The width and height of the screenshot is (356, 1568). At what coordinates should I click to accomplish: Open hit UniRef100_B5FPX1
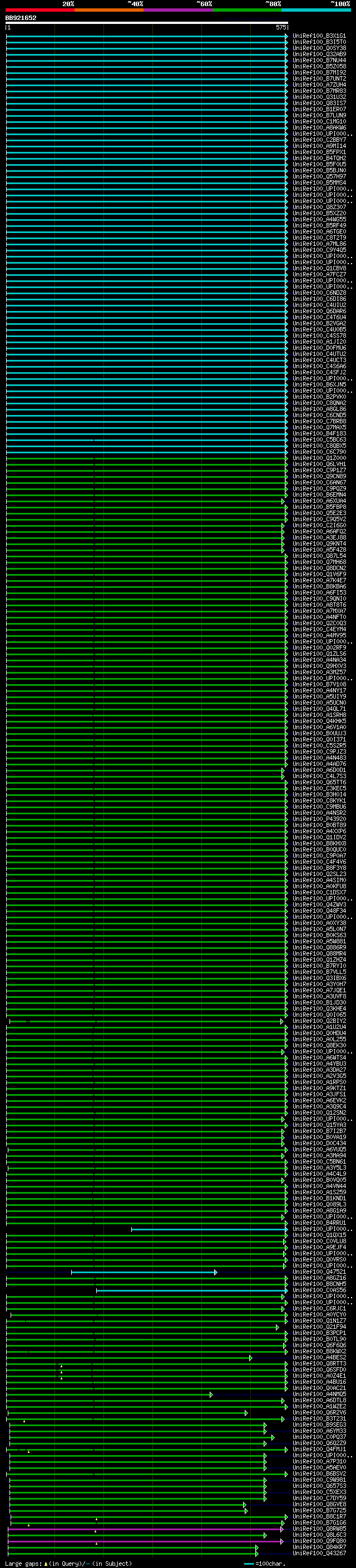(319, 152)
